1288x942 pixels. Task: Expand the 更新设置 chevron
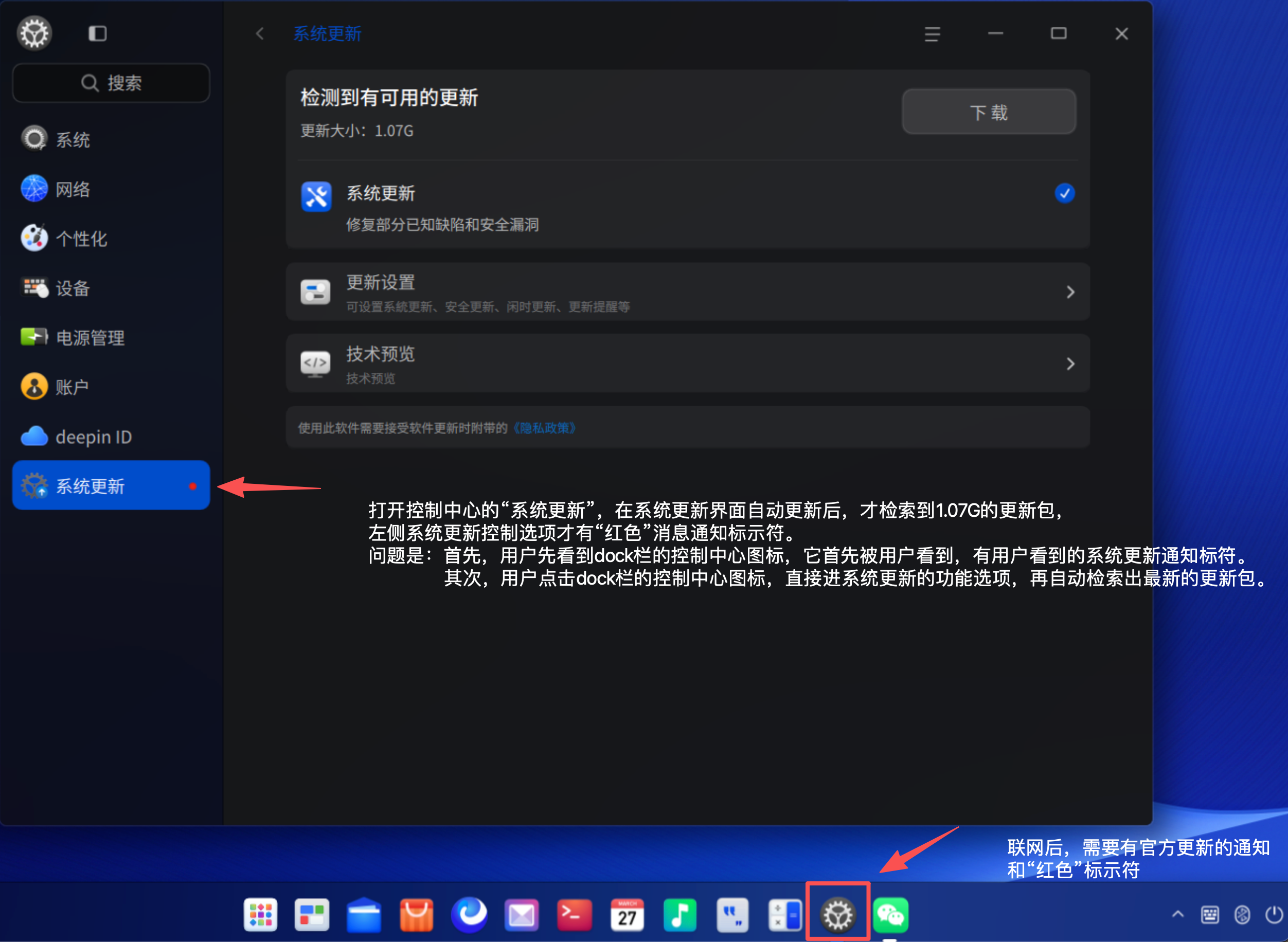click(x=1070, y=293)
